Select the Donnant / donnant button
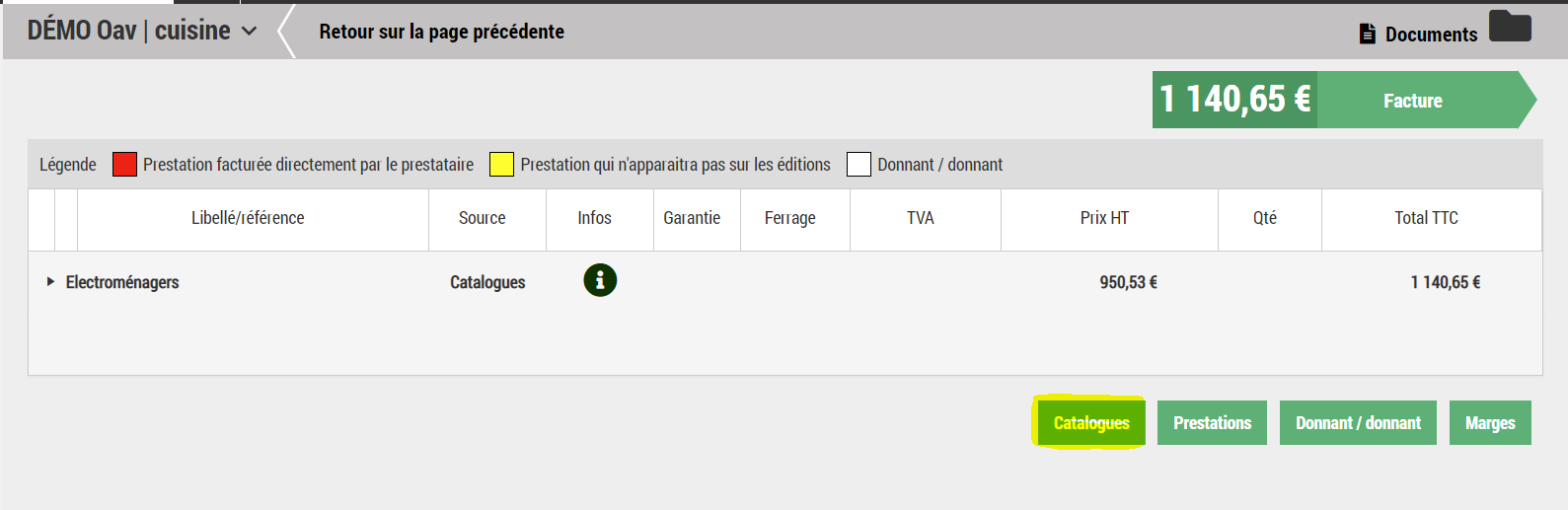The image size is (1568, 510). pos(1358,423)
